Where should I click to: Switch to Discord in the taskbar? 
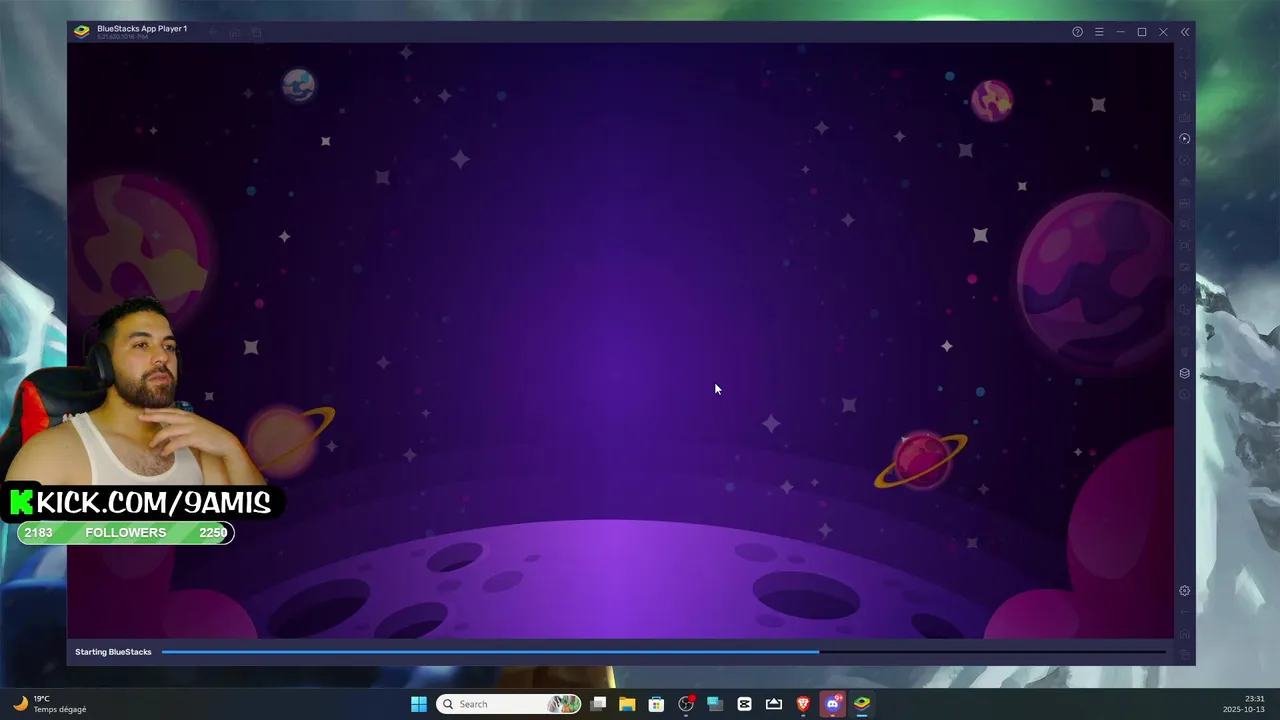[x=832, y=704]
